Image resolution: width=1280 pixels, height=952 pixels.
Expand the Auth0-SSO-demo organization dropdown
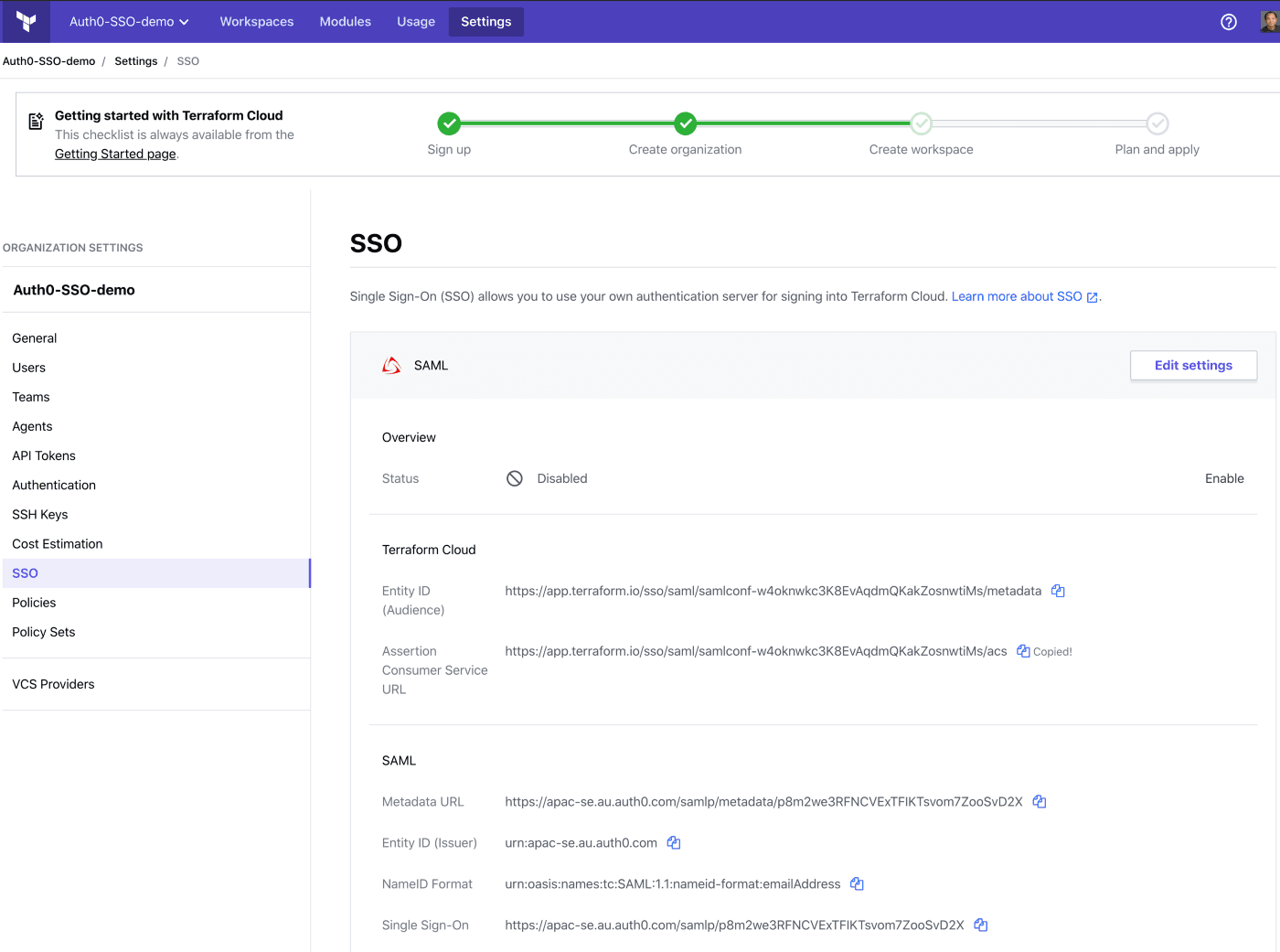pos(129,22)
